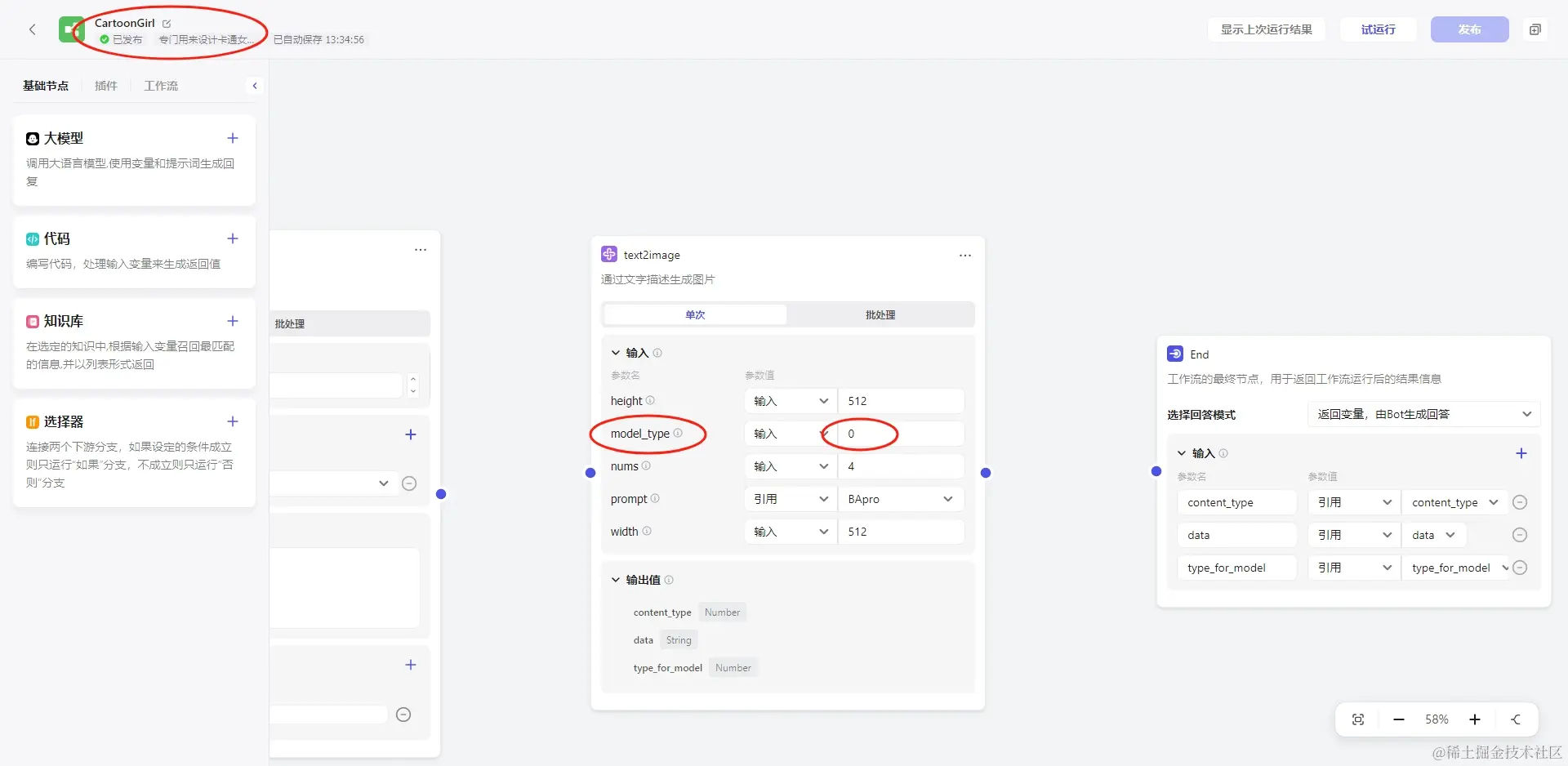The width and height of the screenshot is (1568, 766).
Task: Click the 58% zoom level
Action: 1437,719
